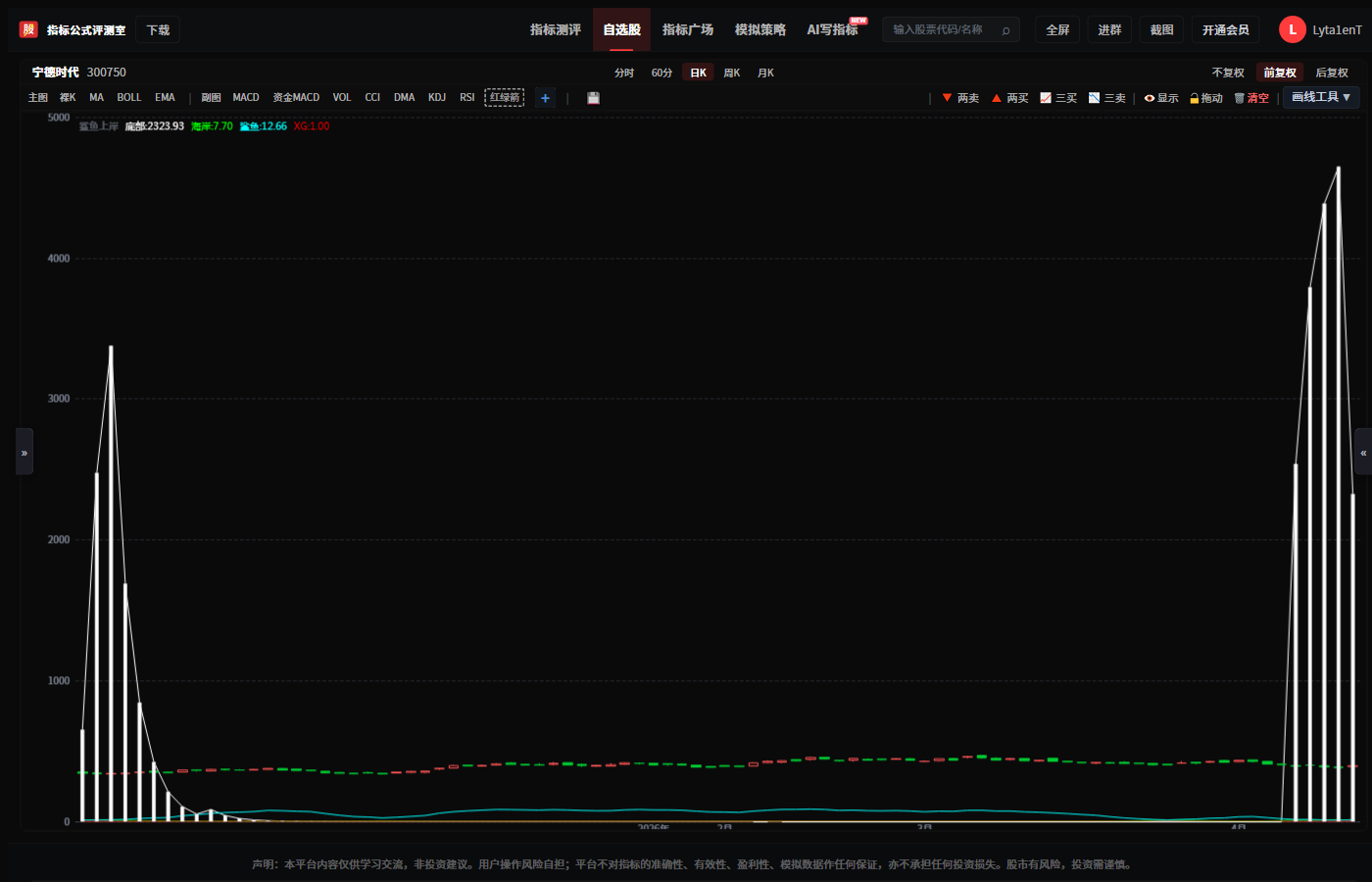Apply the VOL sub indicator
This screenshot has height=882, width=1372.
click(341, 98)
